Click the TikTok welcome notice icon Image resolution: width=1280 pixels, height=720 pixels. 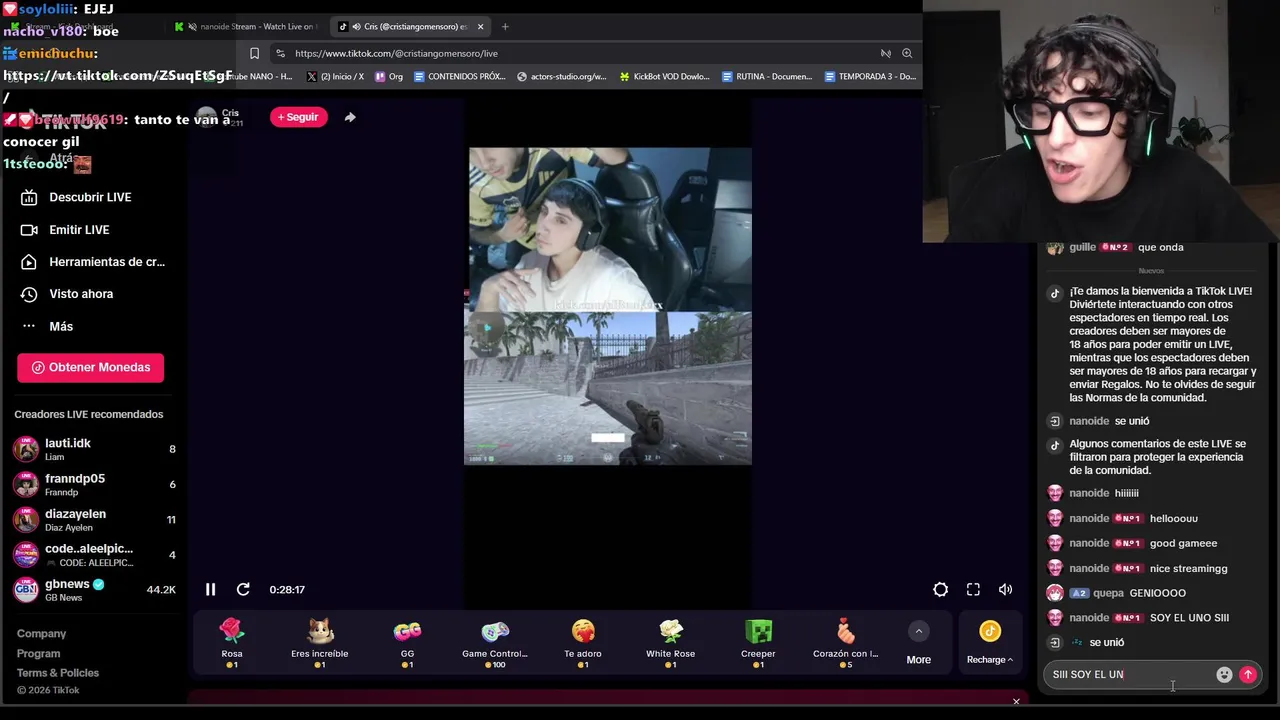click(1054, 293)
